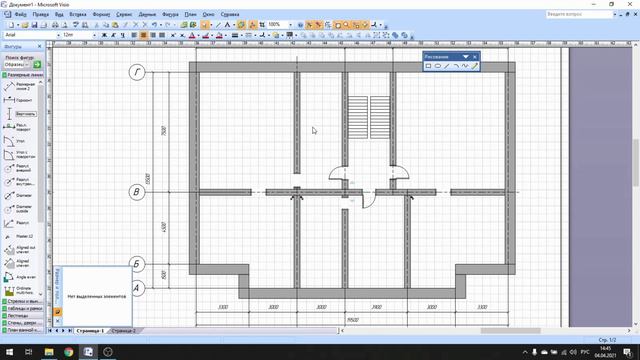Choose the Text tool (A) in the toolbar
Image resolution: width=640 pixels, height=360 pixels.
(x=227, y=25)
